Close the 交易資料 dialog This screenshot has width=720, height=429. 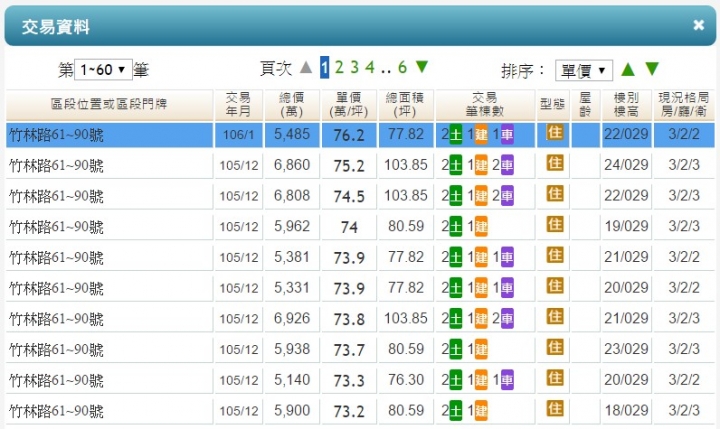pyautogui.click(x=698, y=25)
